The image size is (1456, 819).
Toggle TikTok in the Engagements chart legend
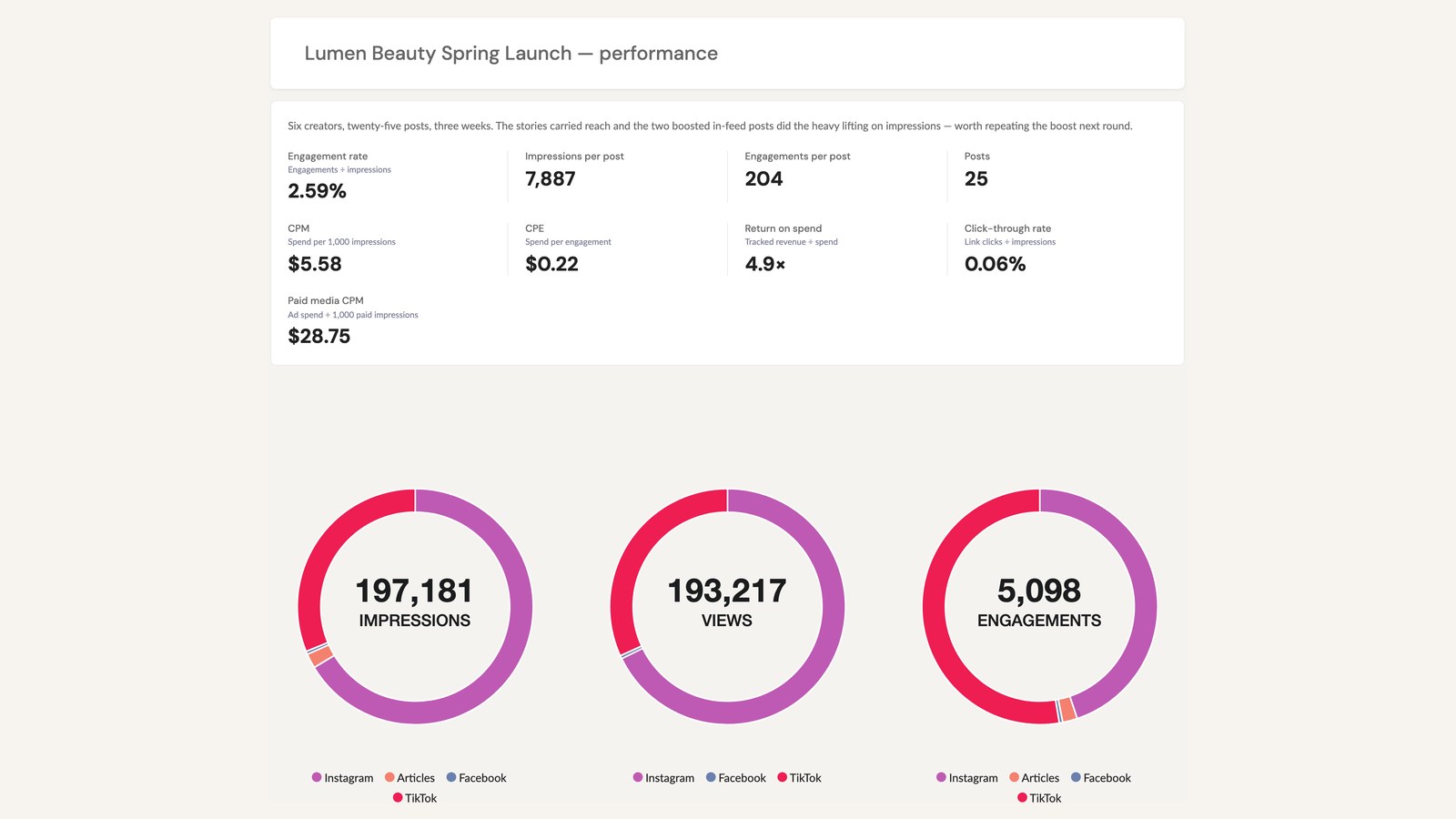[x=1039, y=798]
